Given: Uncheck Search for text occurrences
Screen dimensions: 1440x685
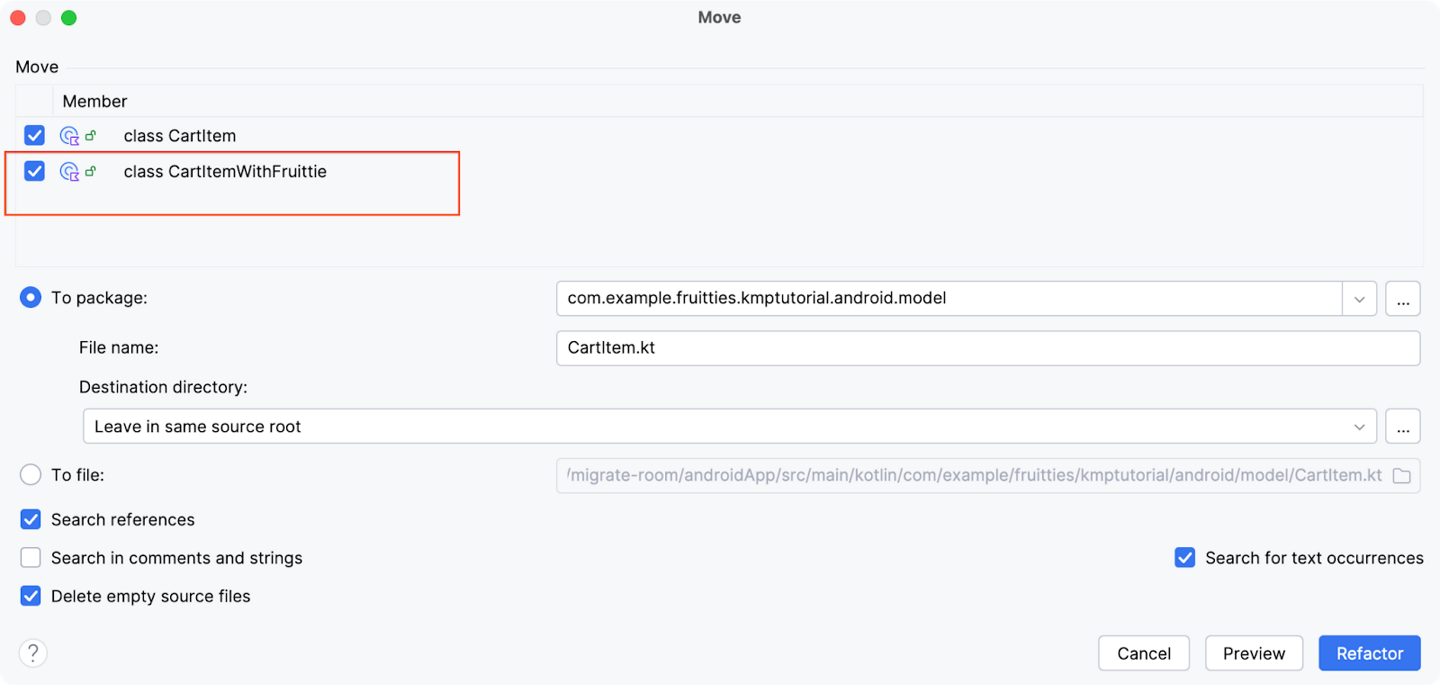Looking at the screenshot, I should coord(1185,558).
